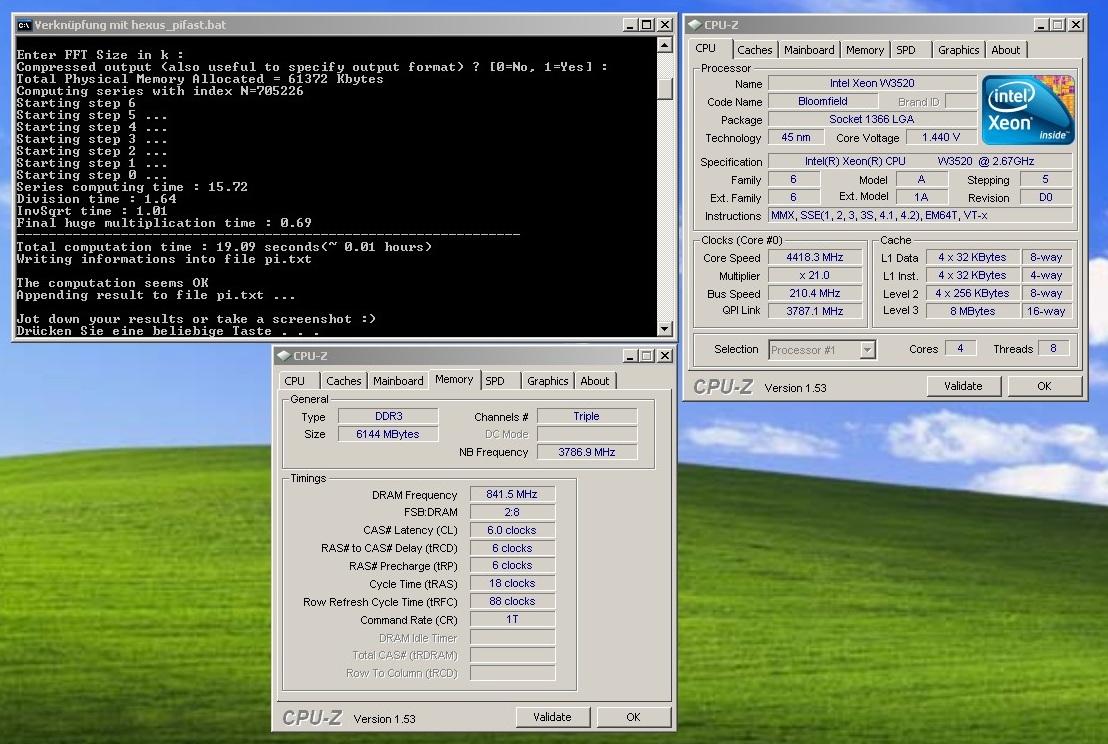Click the Core Voltage value 1.440 V
This screenshot has height=744, width=1108.
coord(941,137)
